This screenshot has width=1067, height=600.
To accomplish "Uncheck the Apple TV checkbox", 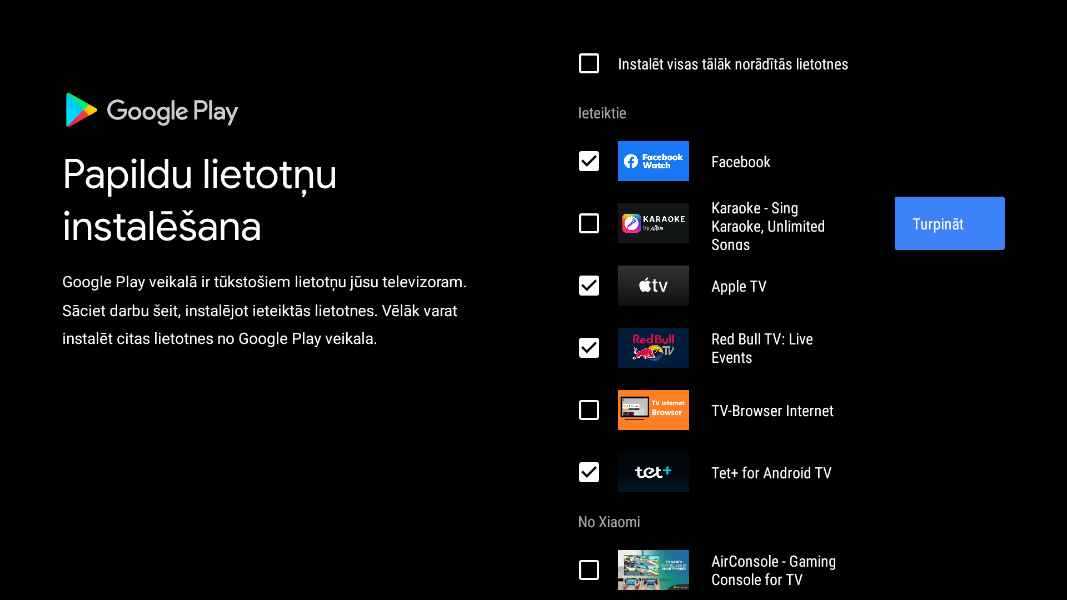I will (589, 286).
